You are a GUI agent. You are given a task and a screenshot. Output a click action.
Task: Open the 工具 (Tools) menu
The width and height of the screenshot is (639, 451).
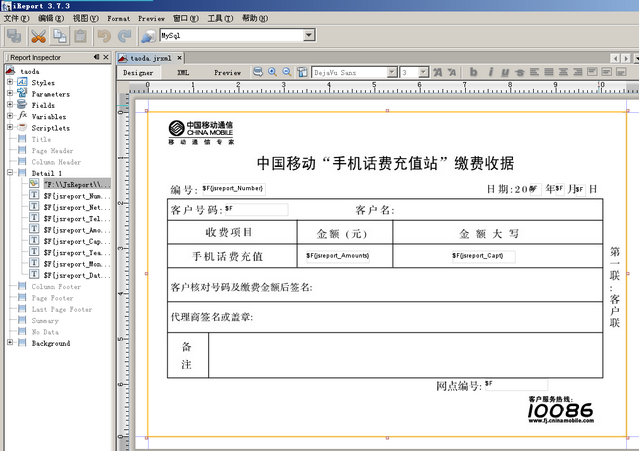coord(220,18)
